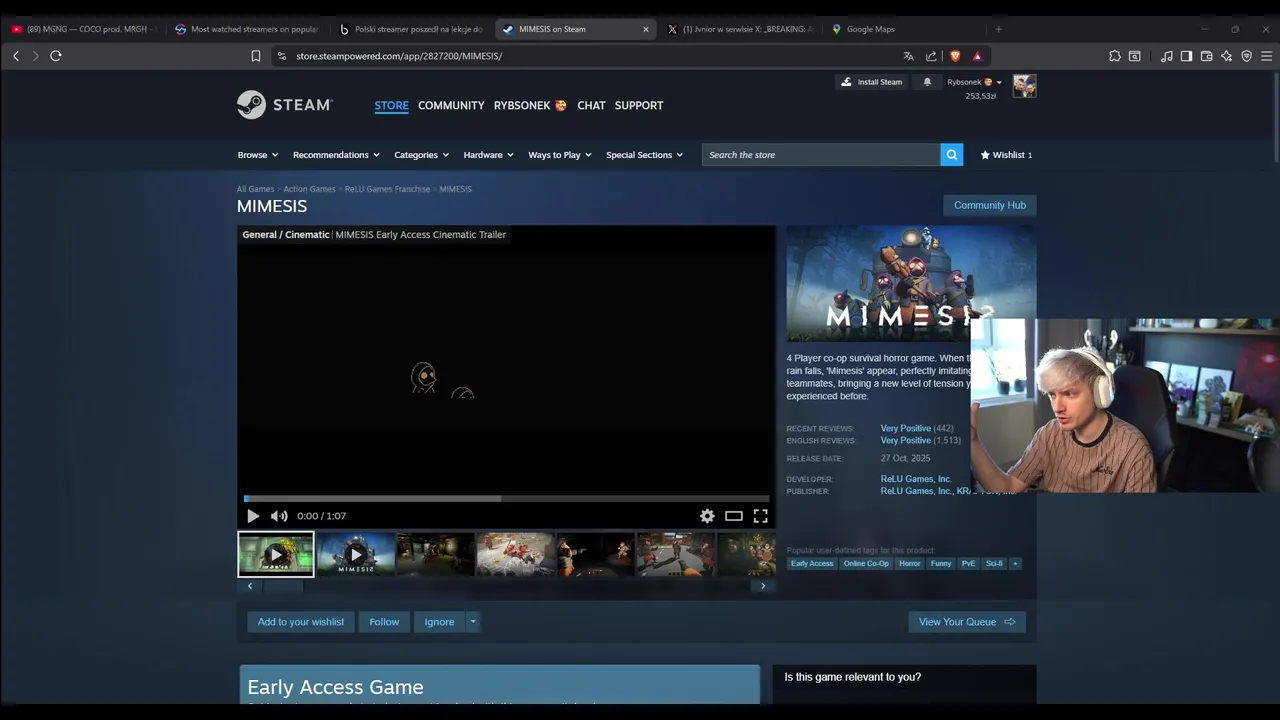Mute the trailer volume
Viewport: 1280px width, 720px height.
[x=279, y=516]
